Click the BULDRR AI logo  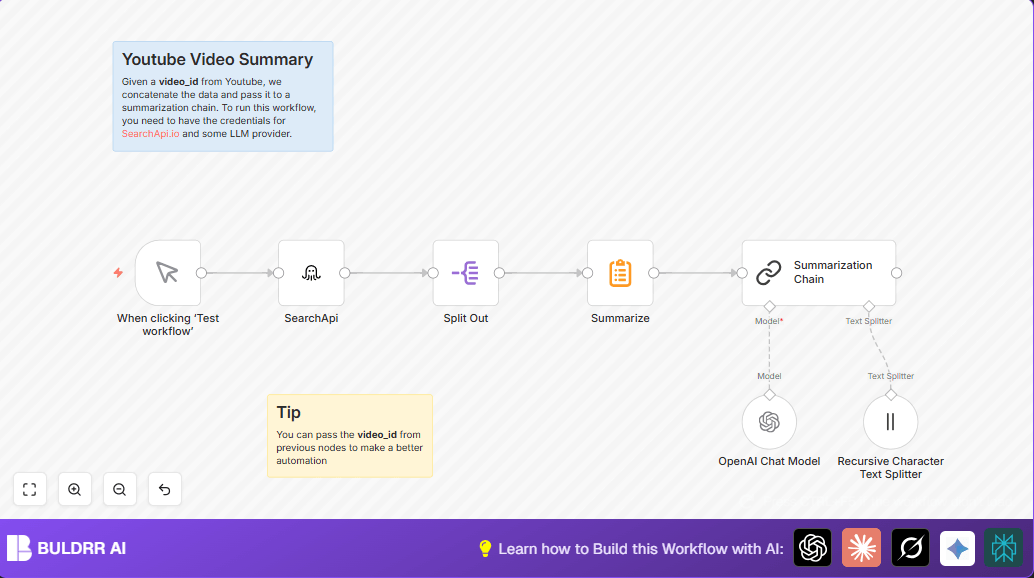(67, 548)
